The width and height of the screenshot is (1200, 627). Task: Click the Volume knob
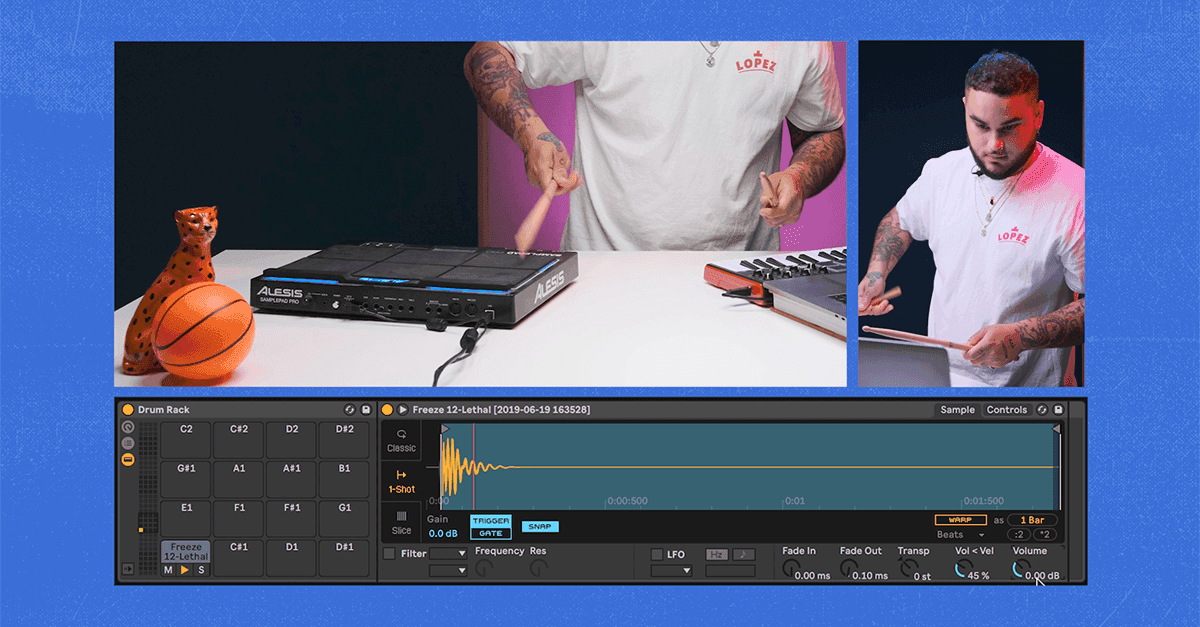pos(1021,569)
